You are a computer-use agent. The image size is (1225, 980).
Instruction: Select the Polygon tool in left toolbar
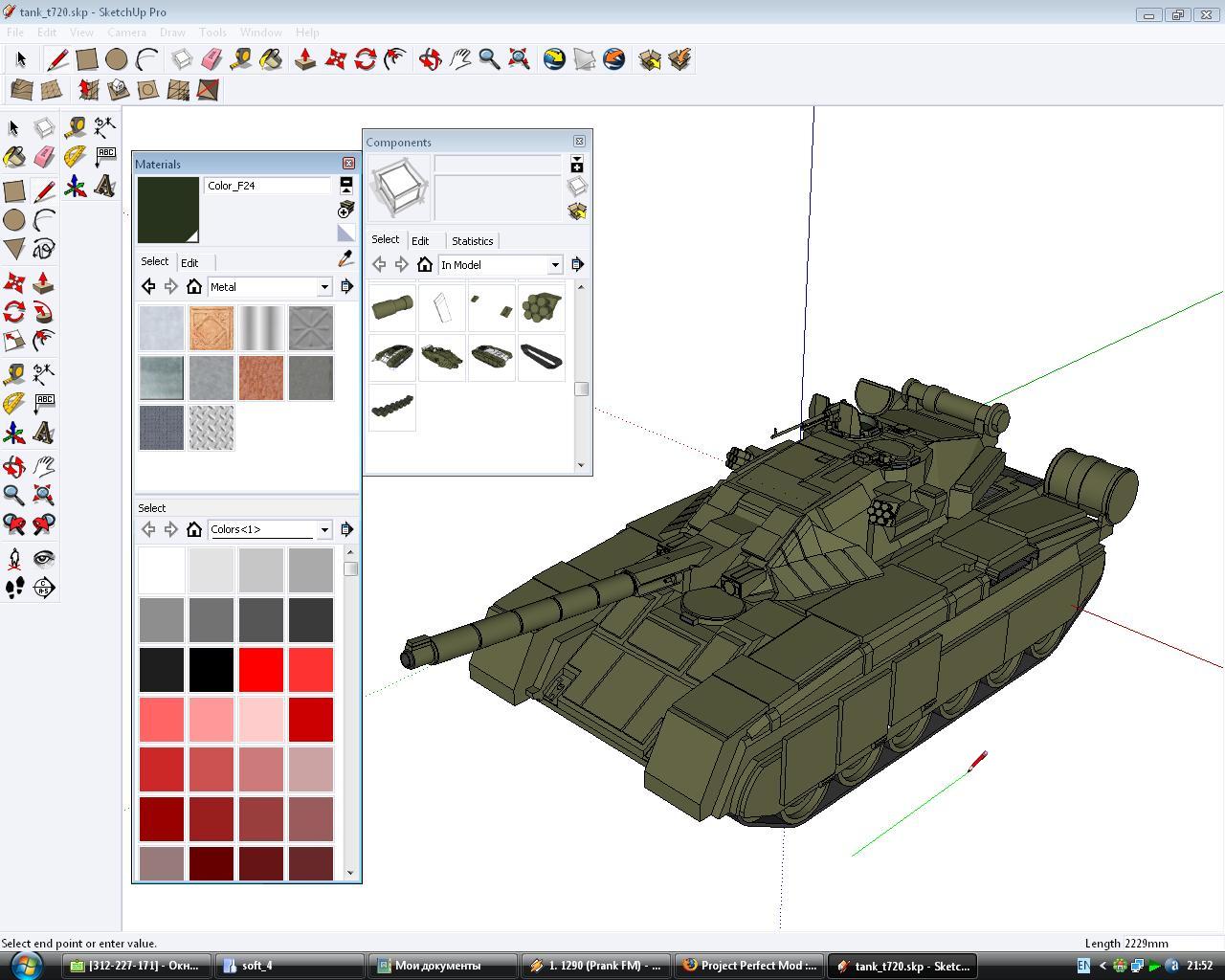click(x=14, y=249)
